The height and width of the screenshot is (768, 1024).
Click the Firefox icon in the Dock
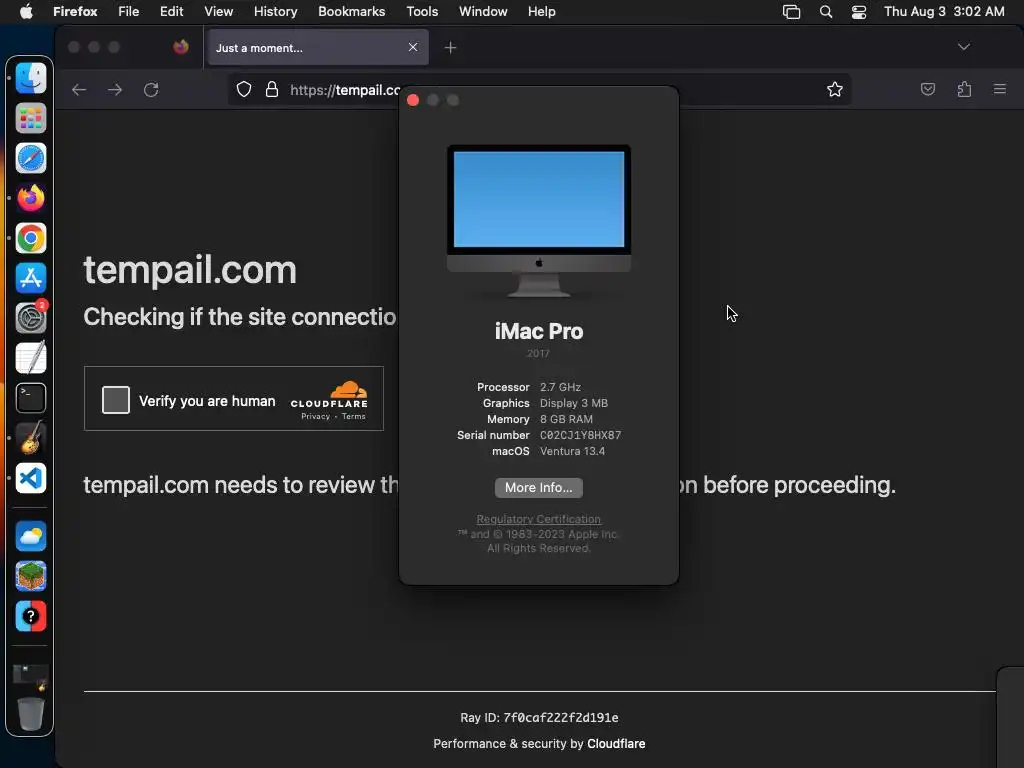tap(31, 198)
